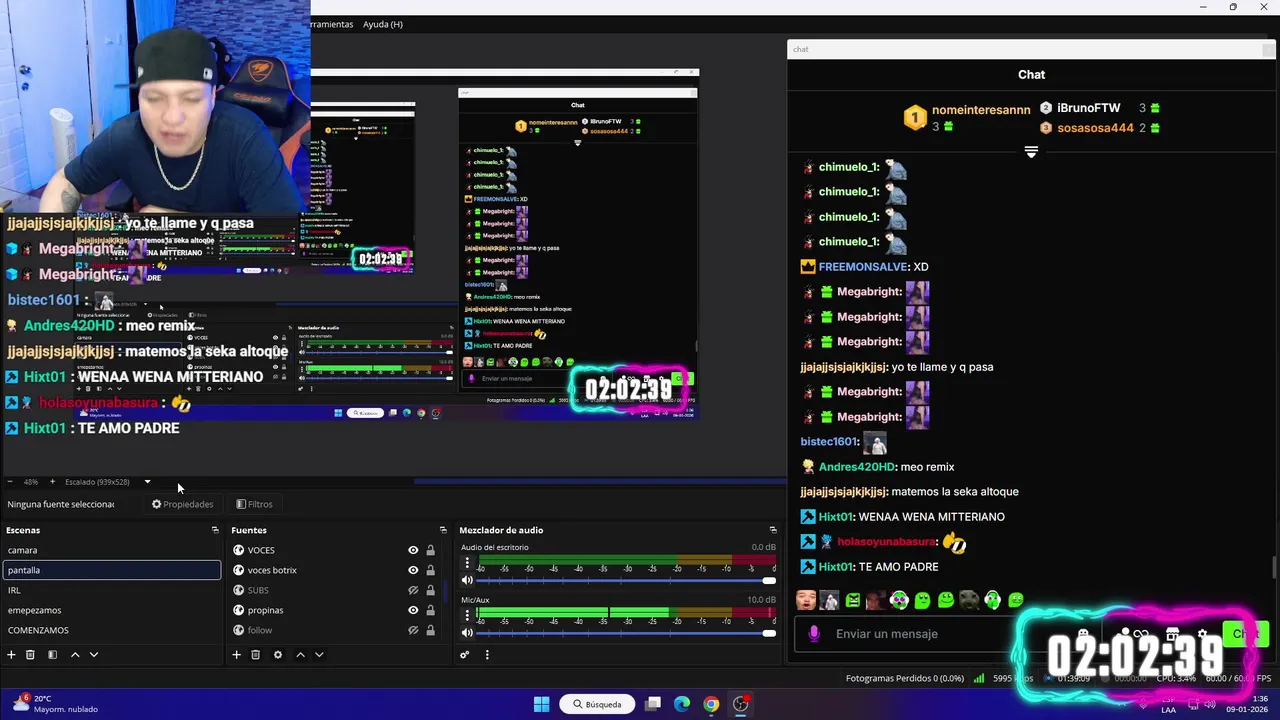Hide the voces botrix source eye icon
The image size is (1280, 720).
coord(413,570)
